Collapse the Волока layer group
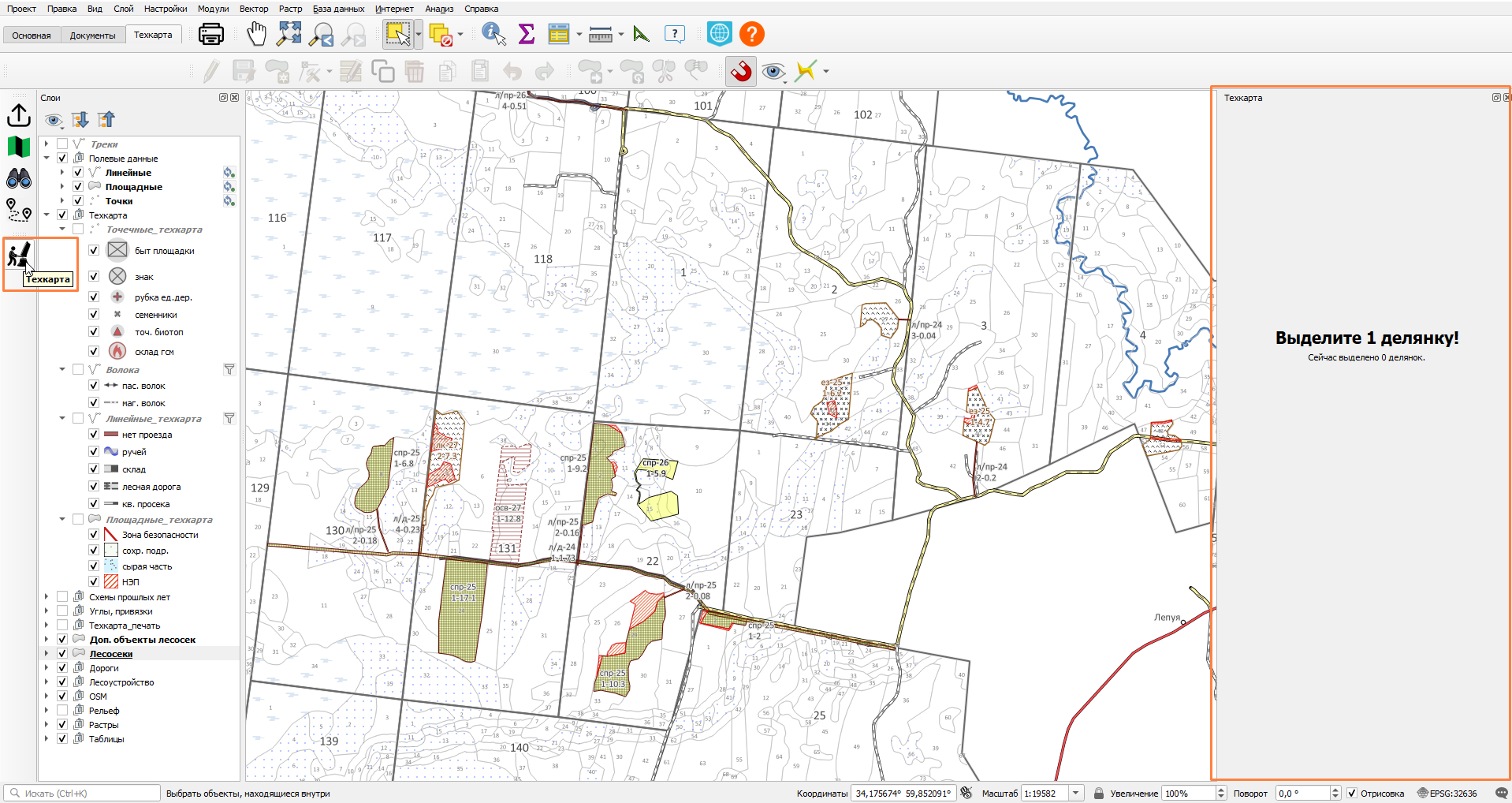1512x803 pixels. pos(62,370)
